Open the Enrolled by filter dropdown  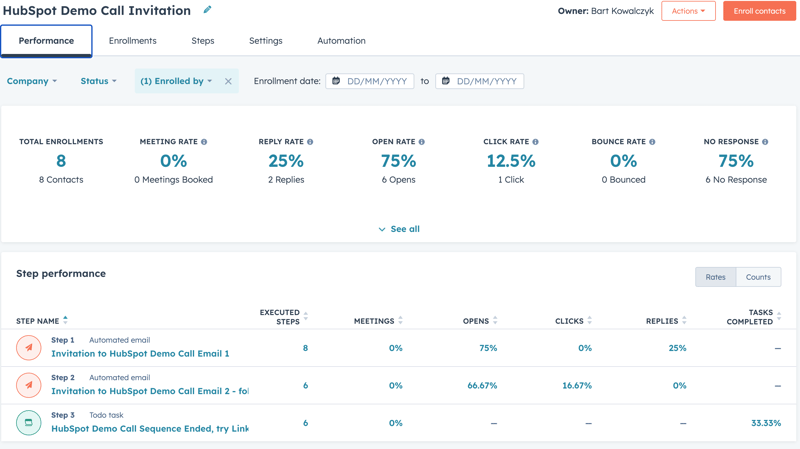point(176,81)
